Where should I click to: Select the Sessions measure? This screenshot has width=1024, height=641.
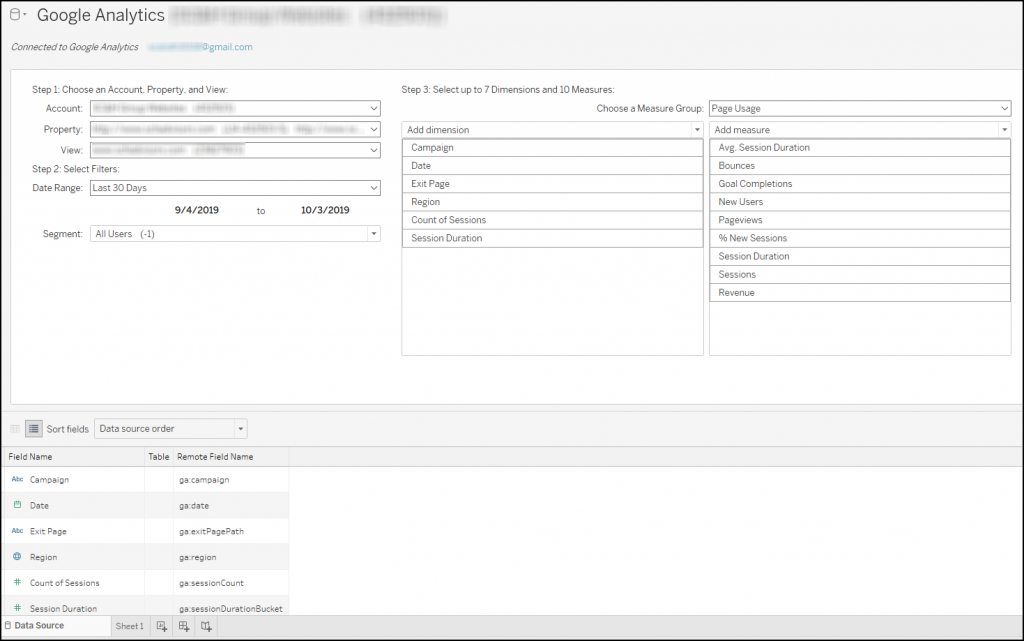tap(860, 275)
